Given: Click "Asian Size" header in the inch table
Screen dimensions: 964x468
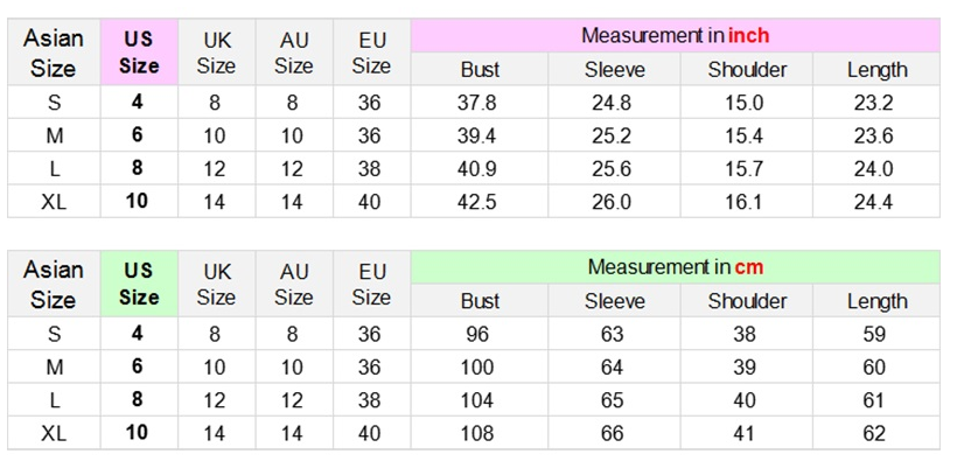Looking at the screenshot, I should (53, 52).
